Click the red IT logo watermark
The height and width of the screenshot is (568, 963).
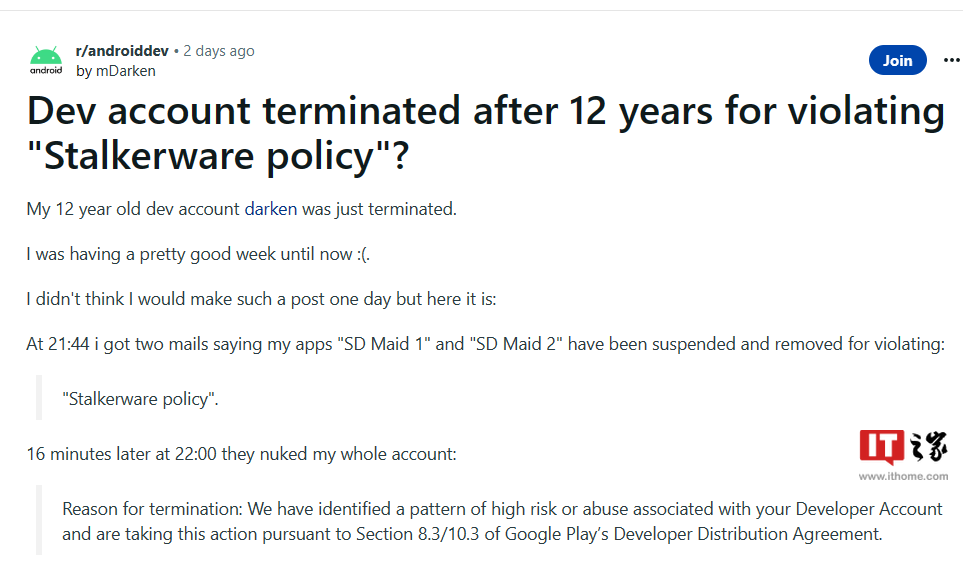point(882,446)
